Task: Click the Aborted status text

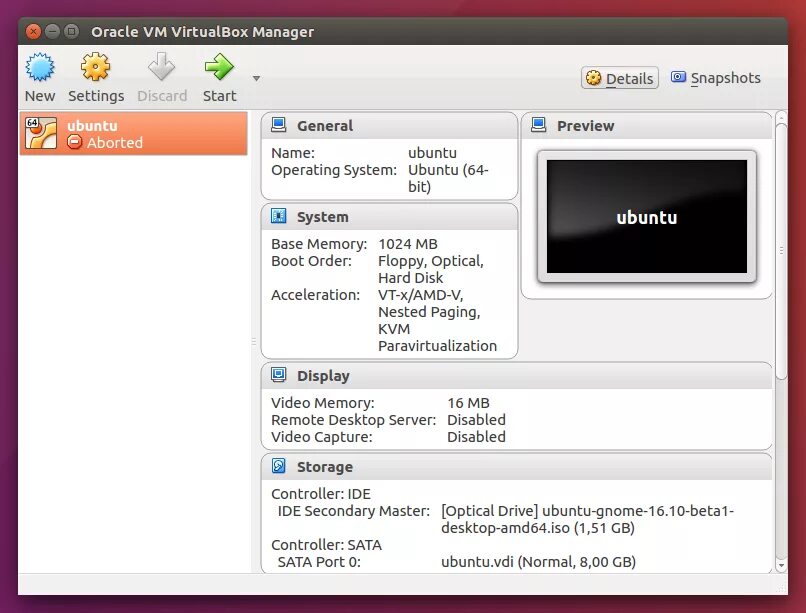Action: 115,143
